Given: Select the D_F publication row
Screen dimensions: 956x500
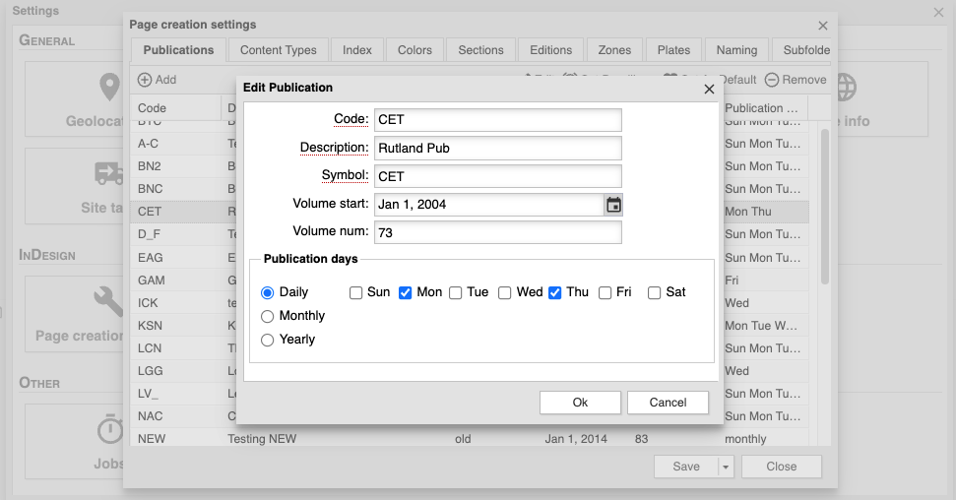Looking at the screenshot, I should pos(469,234).
